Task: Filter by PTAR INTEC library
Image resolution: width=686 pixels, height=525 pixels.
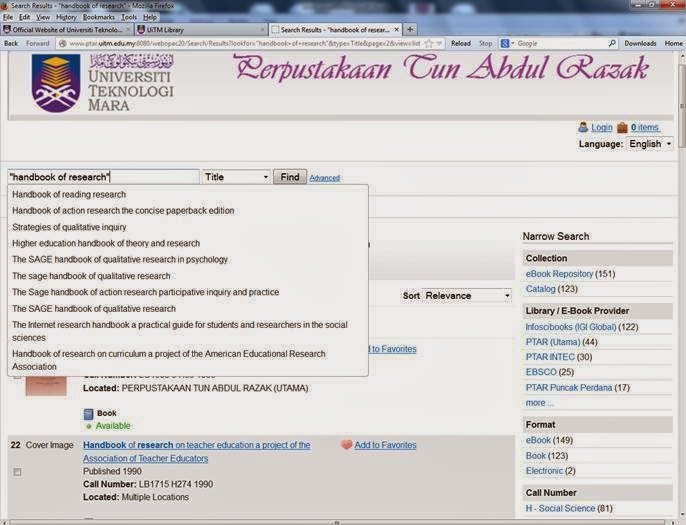Action: tap(550, 357)
